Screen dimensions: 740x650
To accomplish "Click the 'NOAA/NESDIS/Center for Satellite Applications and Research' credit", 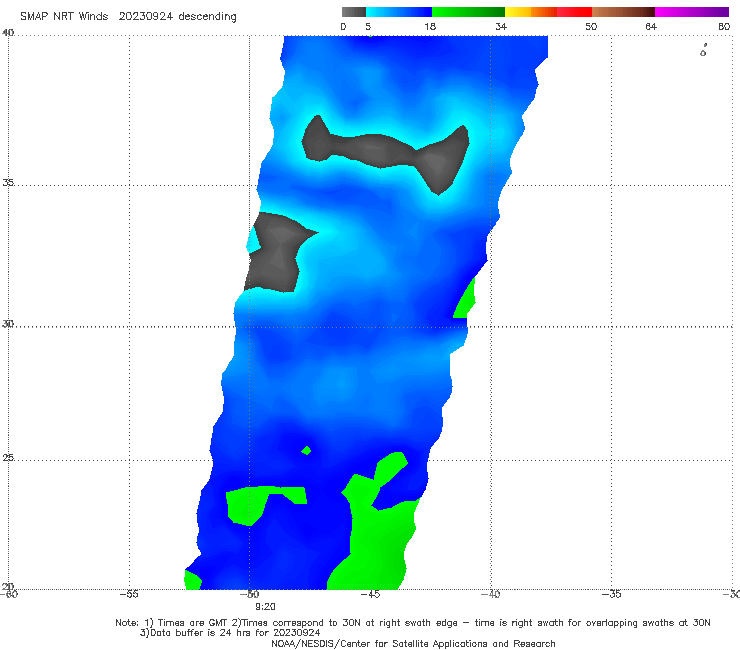I will click(x=413, y=644).
